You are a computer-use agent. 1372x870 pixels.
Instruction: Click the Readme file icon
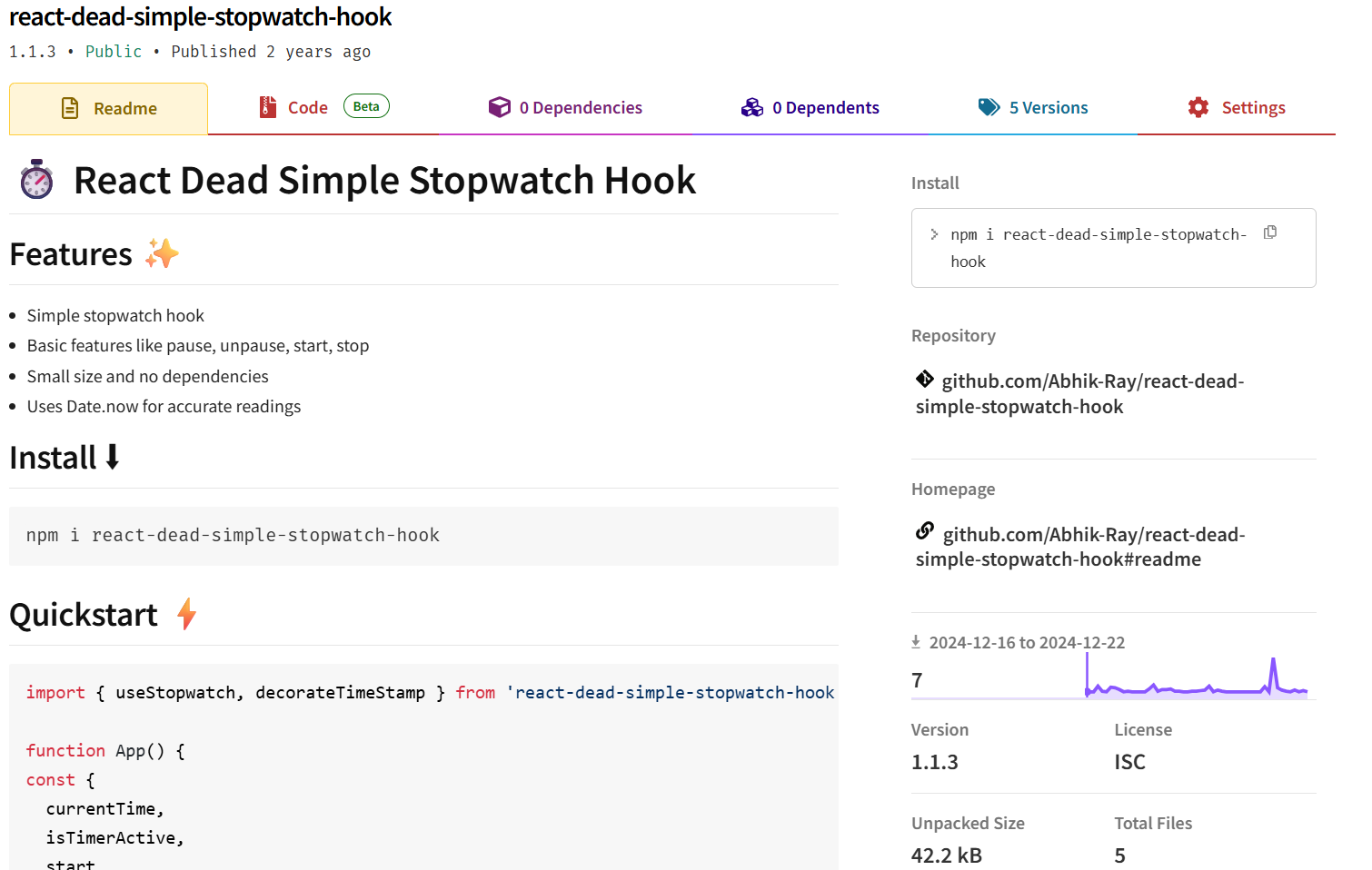click(x=70, y=106)
